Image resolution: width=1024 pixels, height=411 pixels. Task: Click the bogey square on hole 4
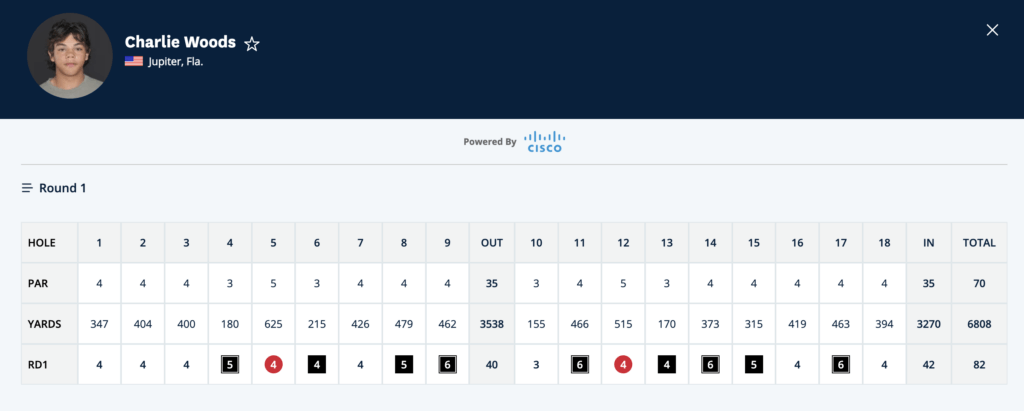click(230, 365)
